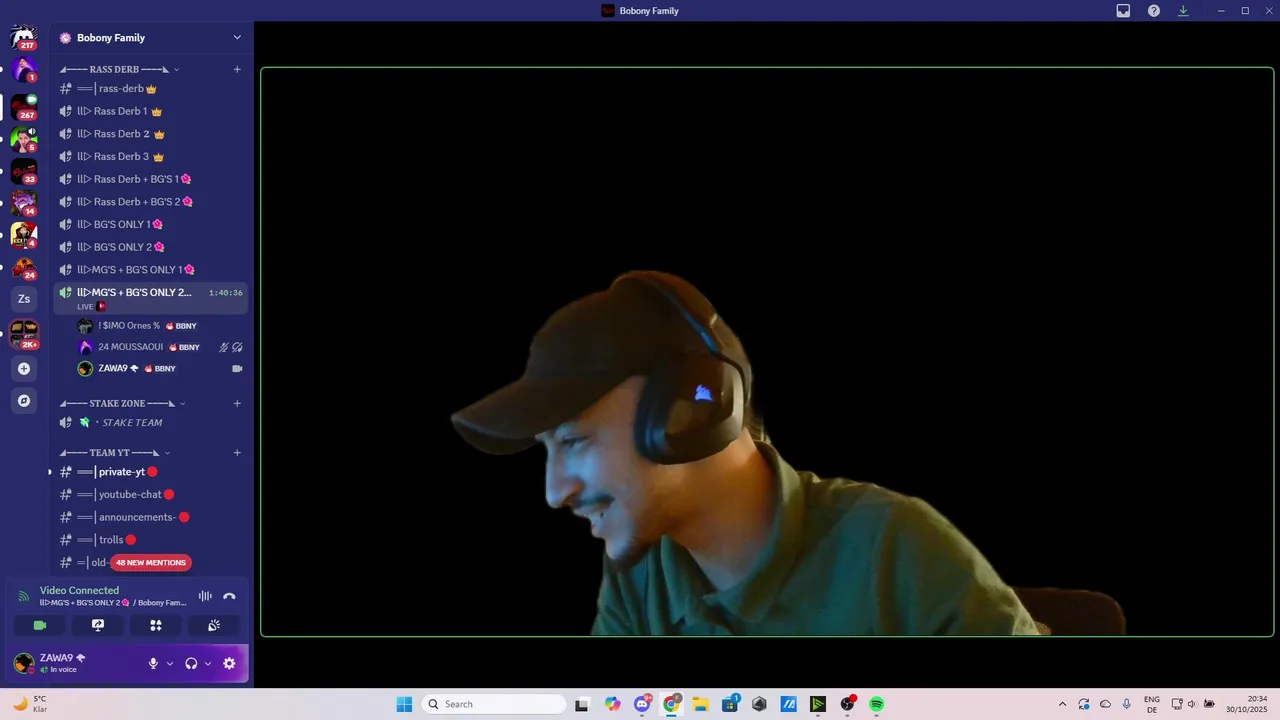Turn off the camera in the voice panel
The height and width of the screenshot is (720, 1280).
(x=40, y=625)
